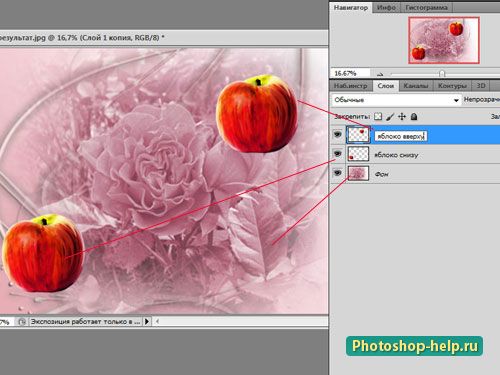Click the "яблоко вверху" layer name field
This screenshot has height=375, width=500.
[x=401, y=136]
